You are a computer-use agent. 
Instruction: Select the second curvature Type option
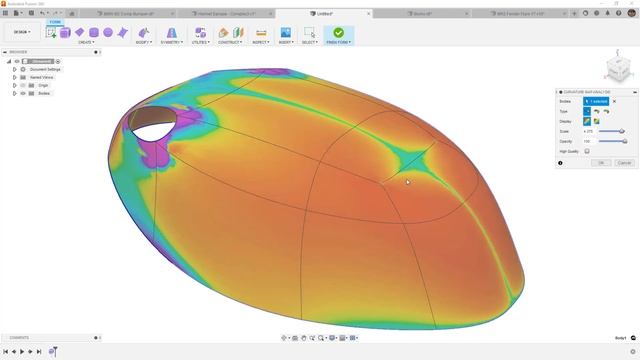coord(597,111)
